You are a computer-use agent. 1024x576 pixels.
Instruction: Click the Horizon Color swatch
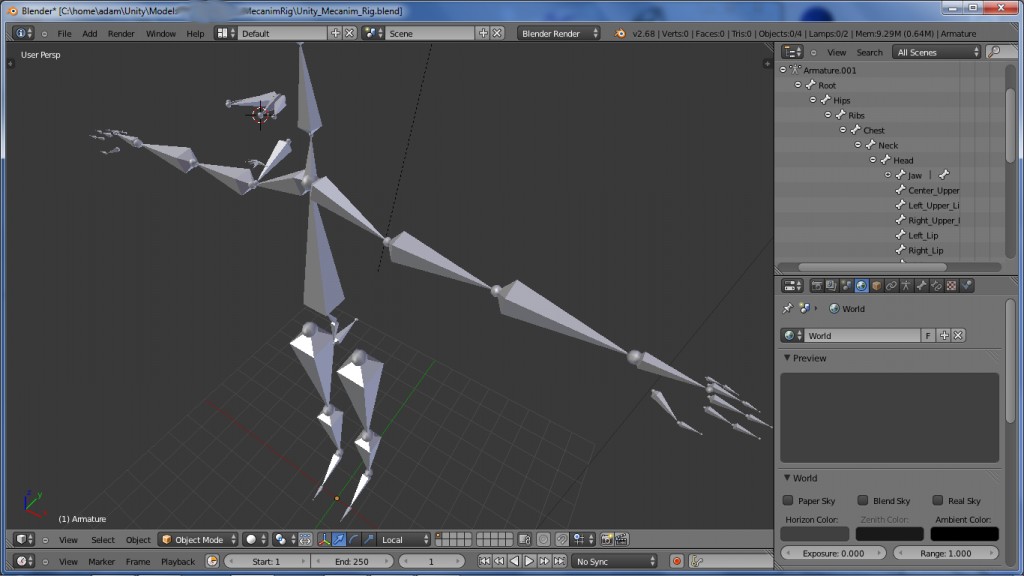[x=815, y=533]
